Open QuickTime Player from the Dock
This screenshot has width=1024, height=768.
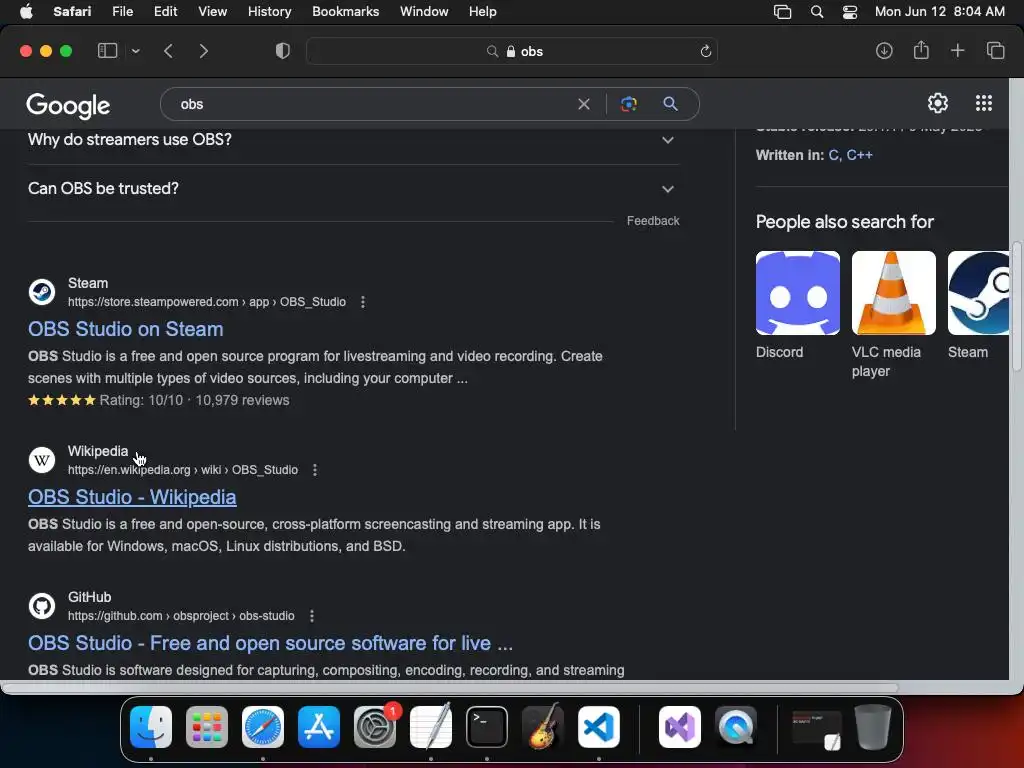(x=736, y=726)
